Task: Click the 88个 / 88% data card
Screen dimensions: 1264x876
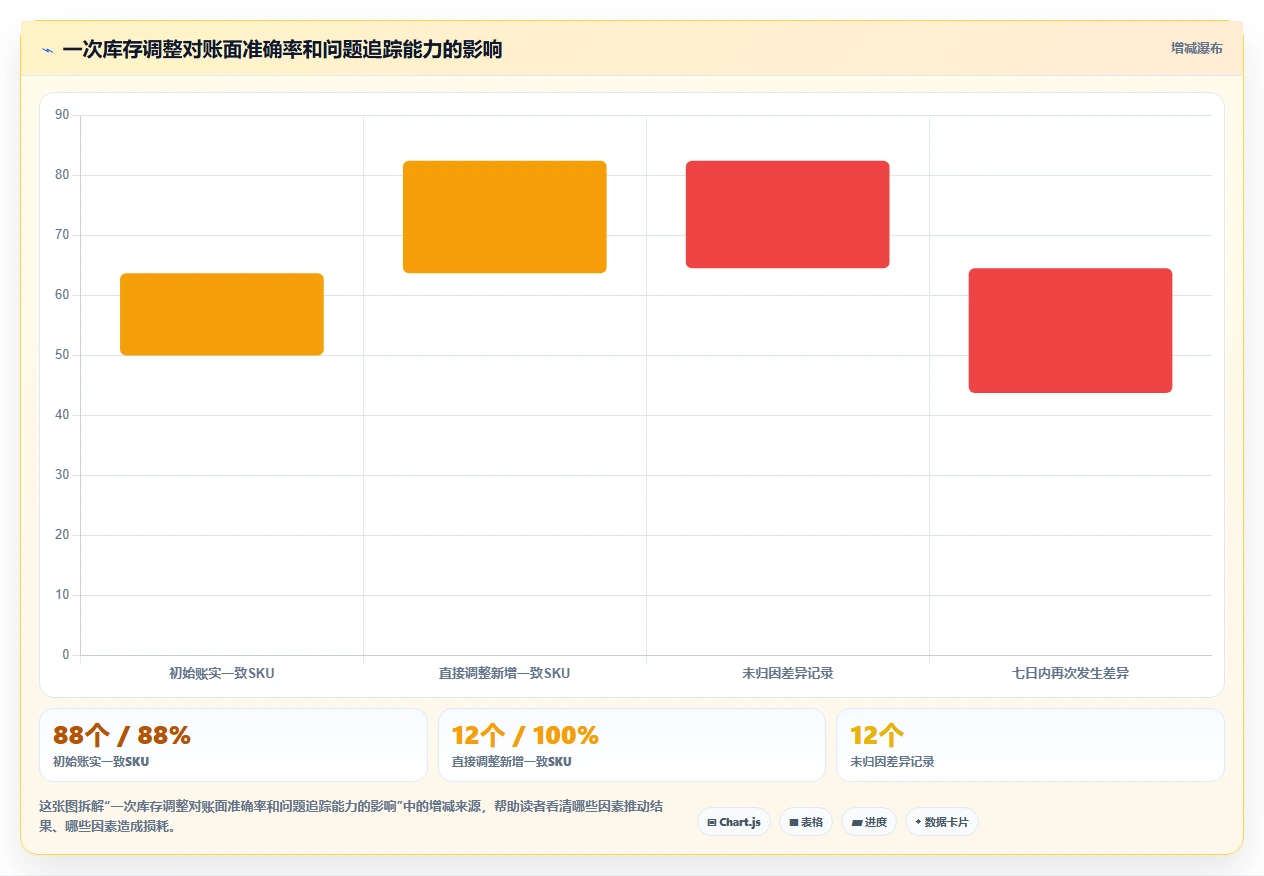Action: tap(233, 745)
